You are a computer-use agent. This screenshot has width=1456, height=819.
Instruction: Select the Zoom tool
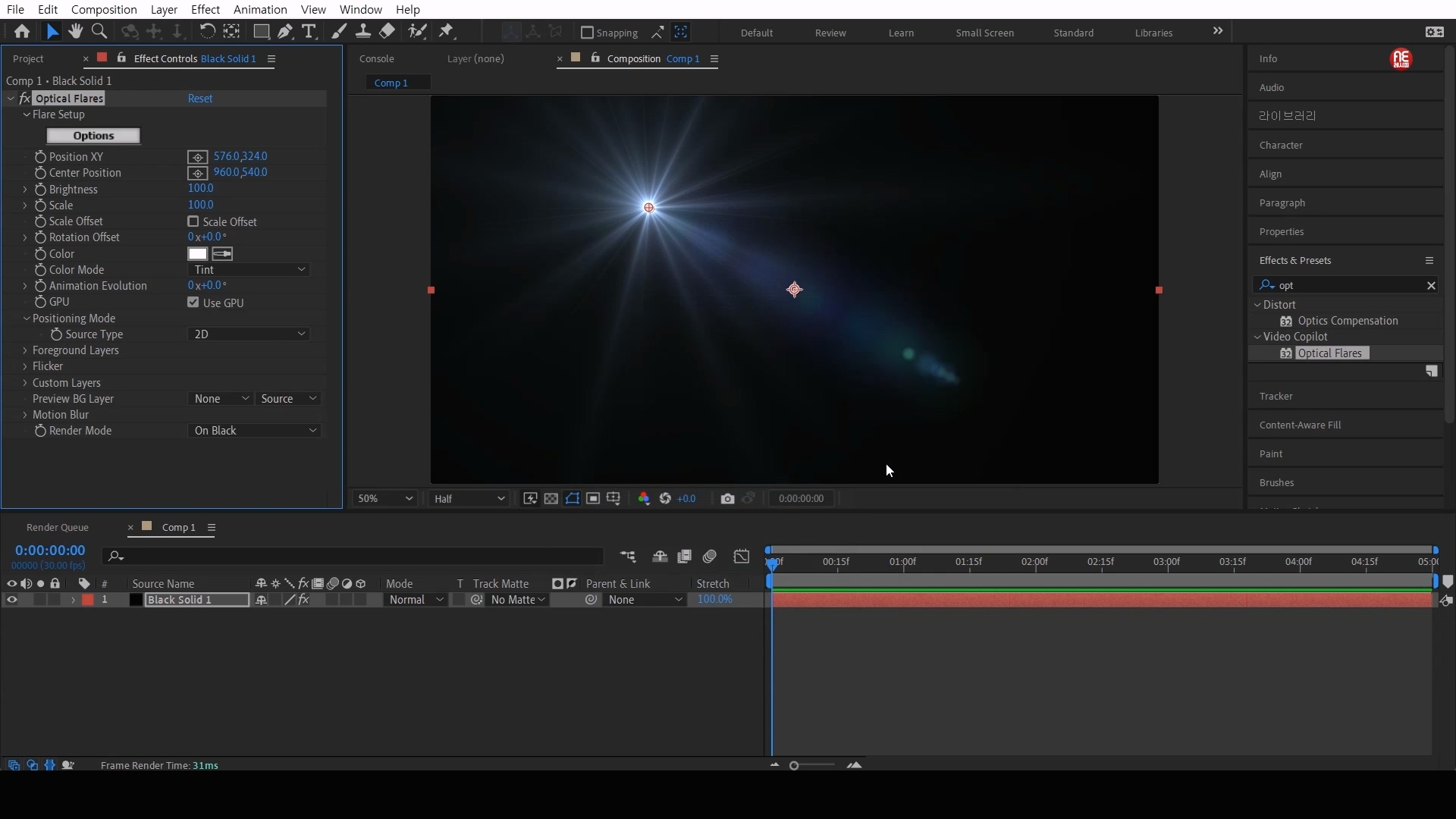[99, 31]
